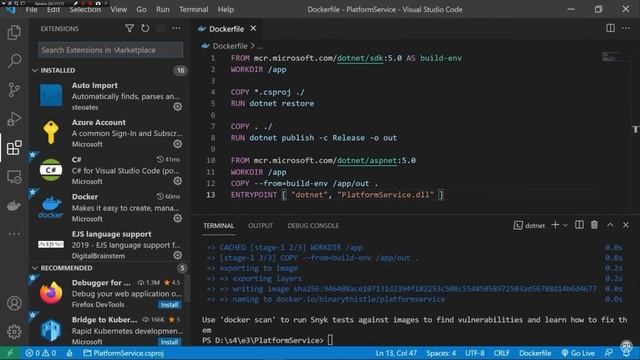
Task: Manage the C# extension gear
Action: click(x=178, y=181)
